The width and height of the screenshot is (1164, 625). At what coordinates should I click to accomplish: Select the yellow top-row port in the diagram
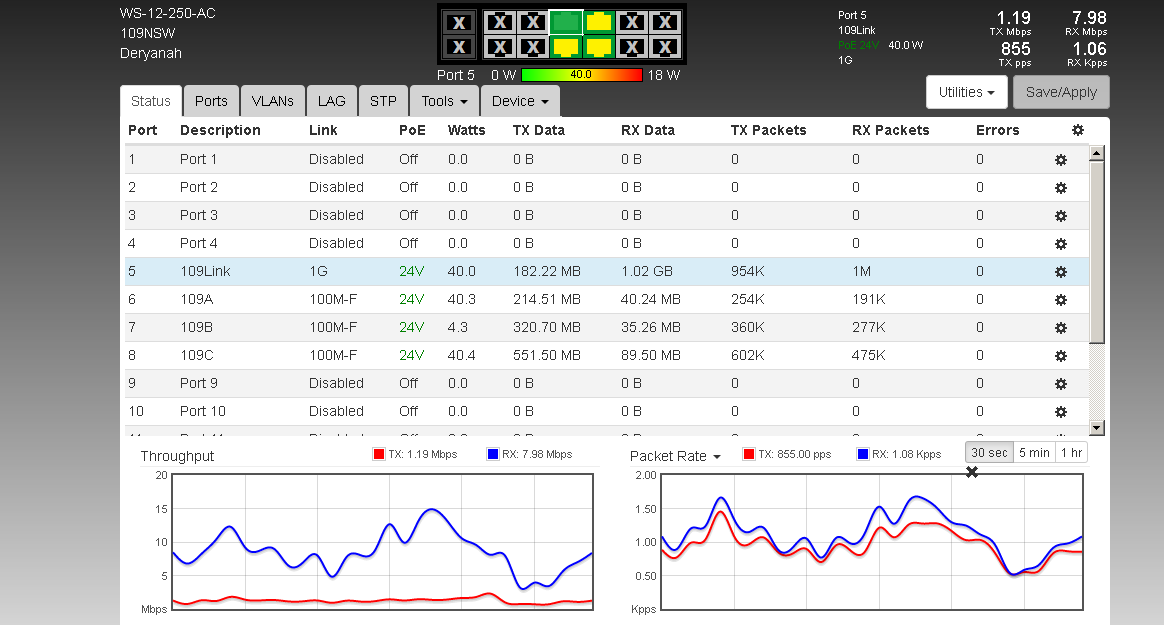coord(599,22)
